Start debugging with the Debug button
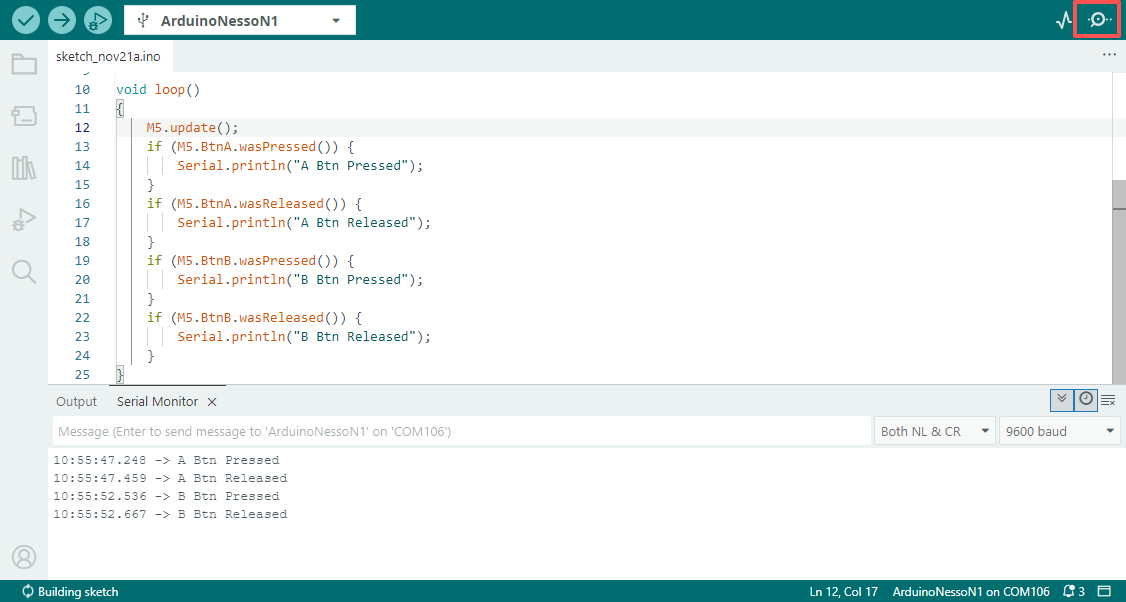Screen dimensions: 1126x602 pos(98,20)
